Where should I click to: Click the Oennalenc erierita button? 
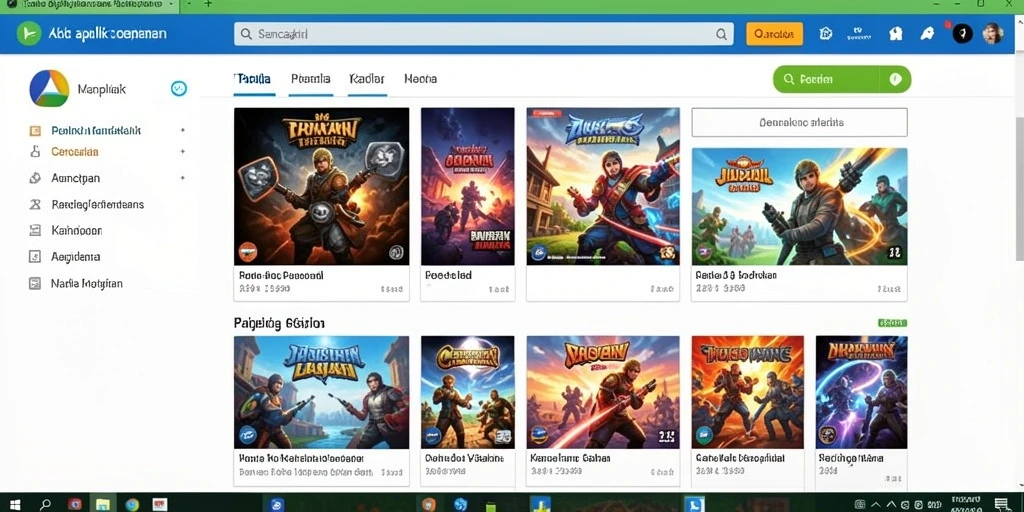point(799,122)
